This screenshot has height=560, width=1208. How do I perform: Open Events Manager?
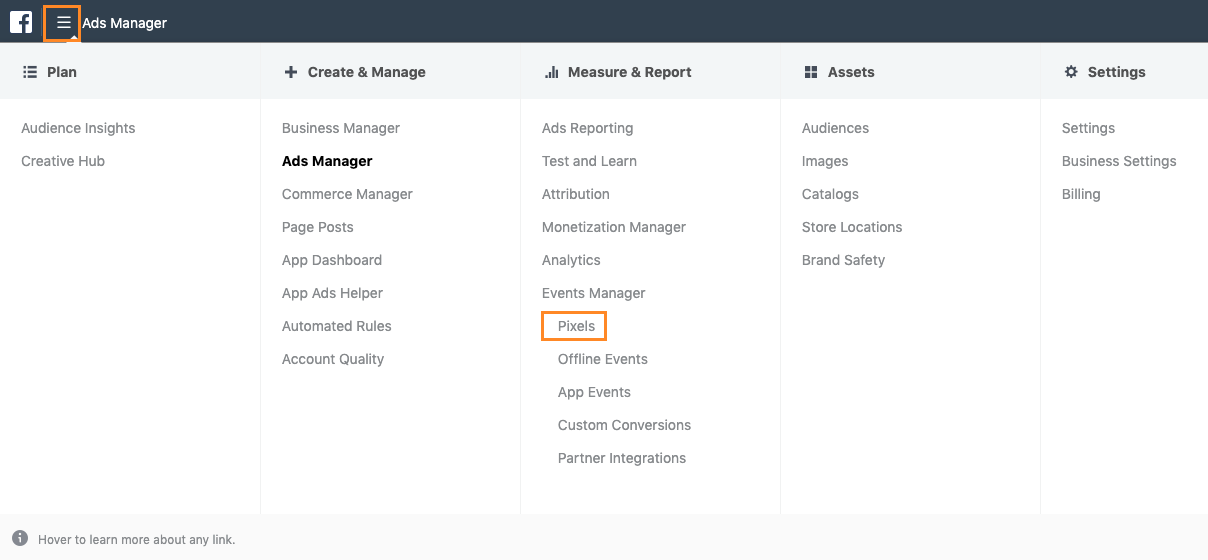click(x=594, y=293)
